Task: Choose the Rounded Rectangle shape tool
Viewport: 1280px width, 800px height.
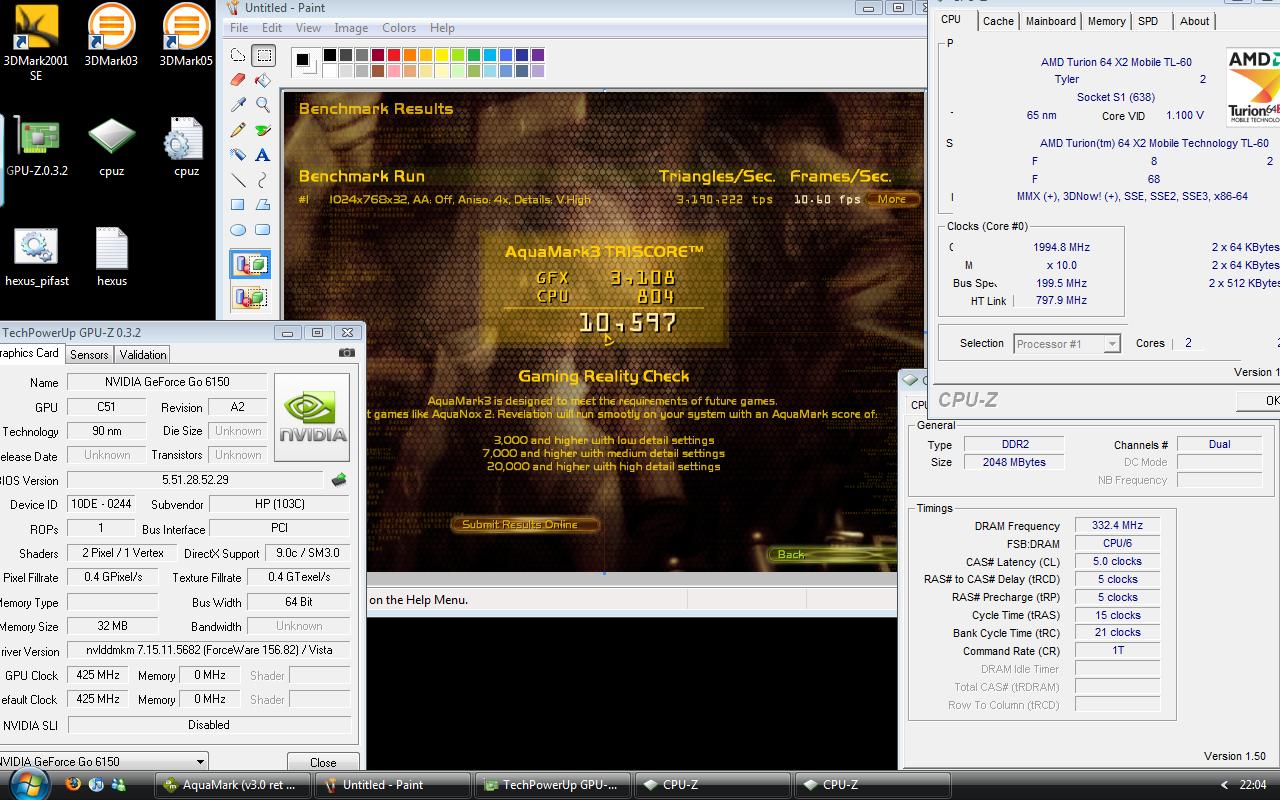Action: click(263, 230)
